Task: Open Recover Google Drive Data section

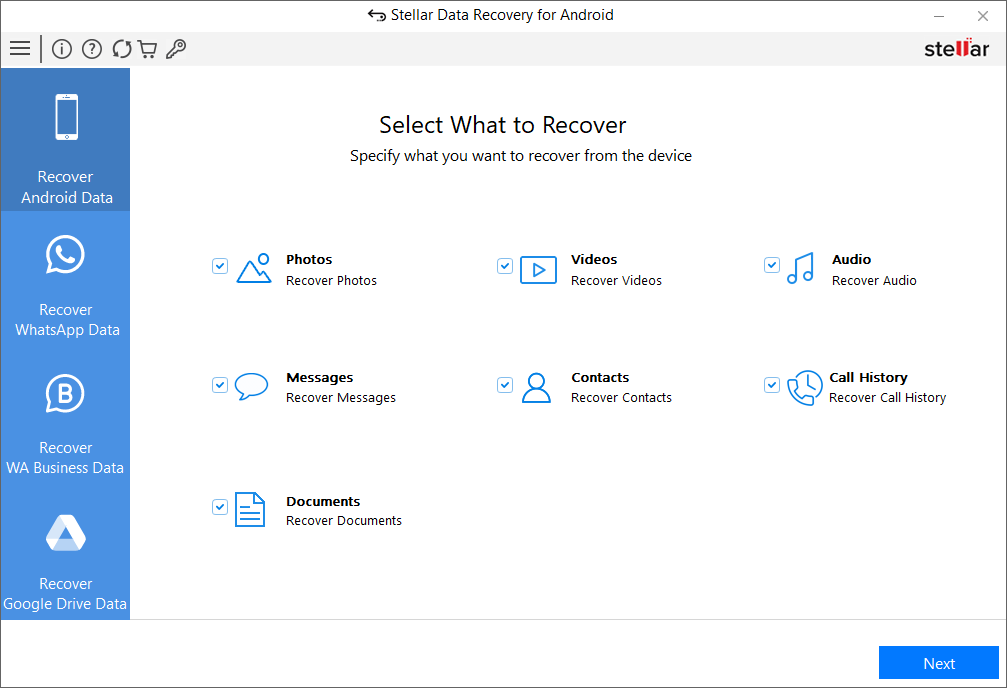Action: pos(64,533)
